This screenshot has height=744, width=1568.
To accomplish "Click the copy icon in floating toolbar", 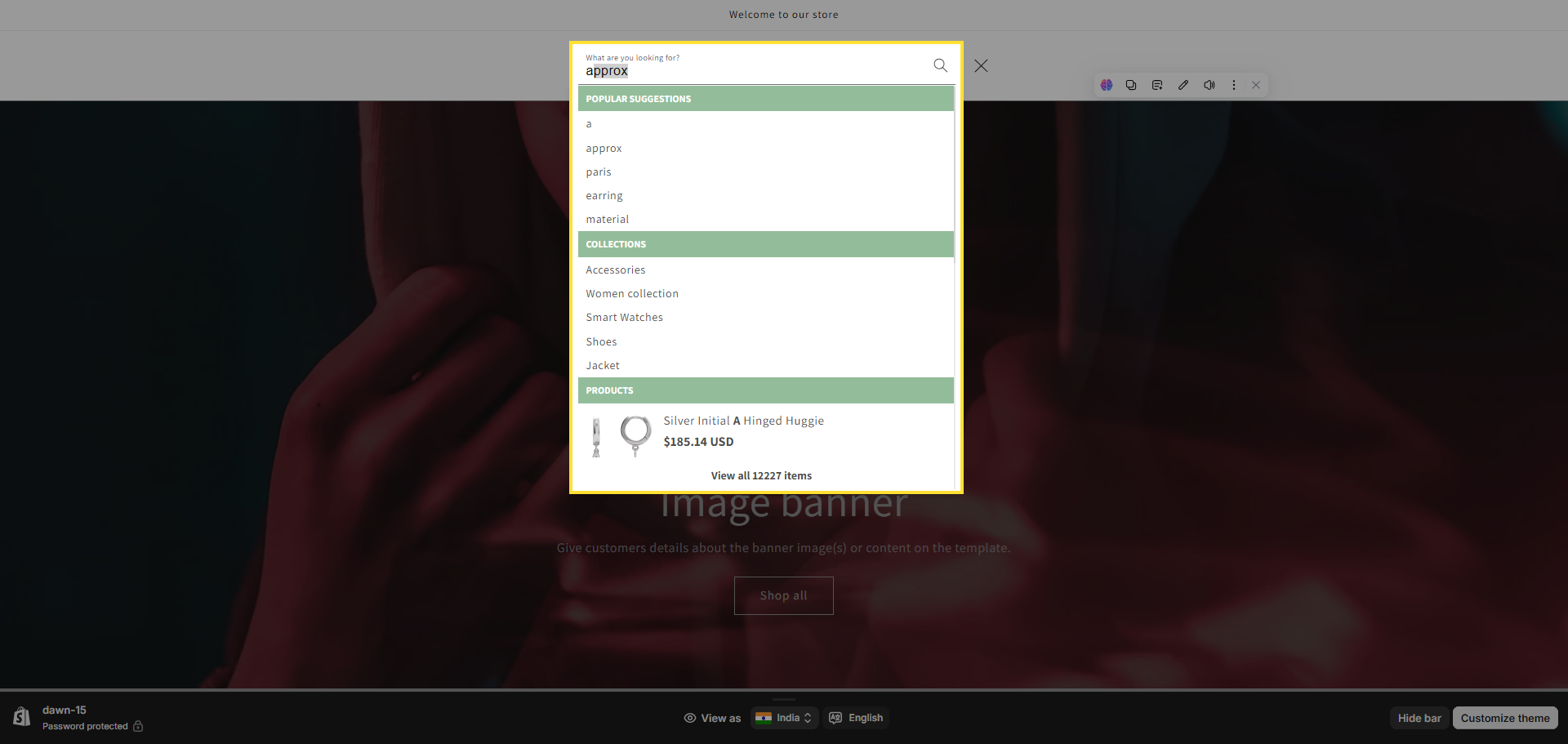I will click(x=1131, y=85).
